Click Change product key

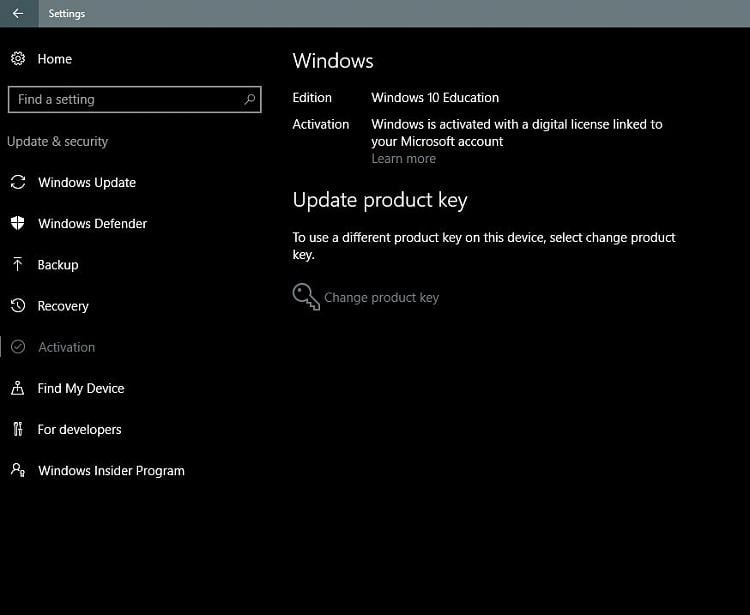(381, 297)
